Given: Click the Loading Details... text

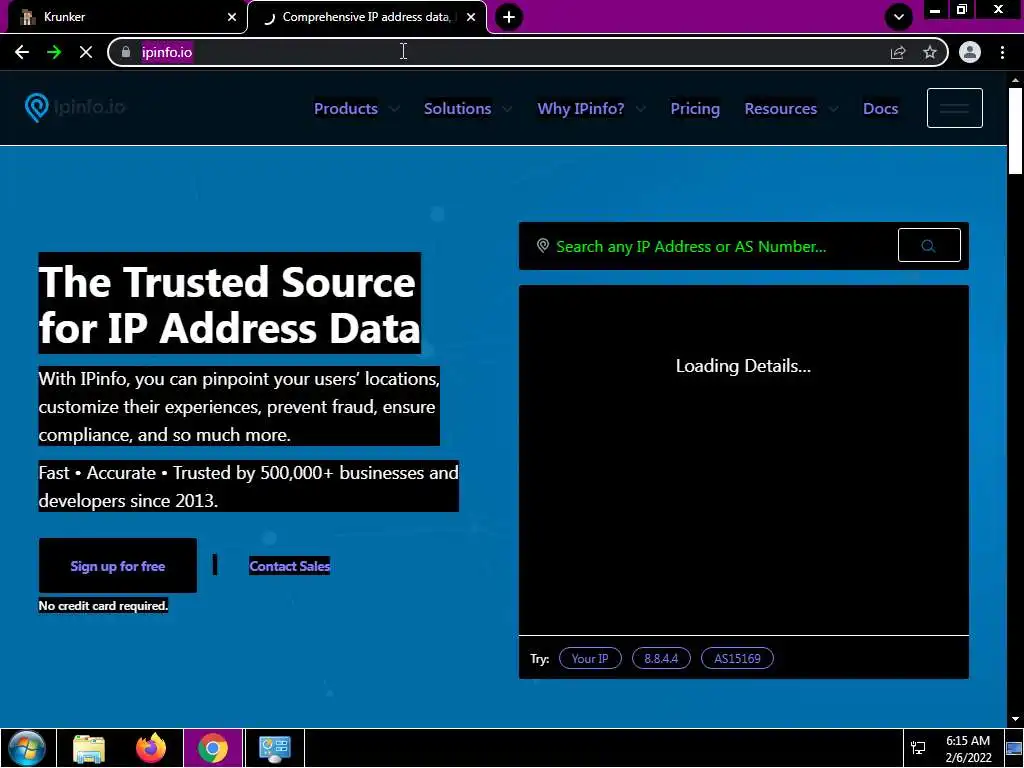Looking at the screenshot, I should click(x=743, y=366).
